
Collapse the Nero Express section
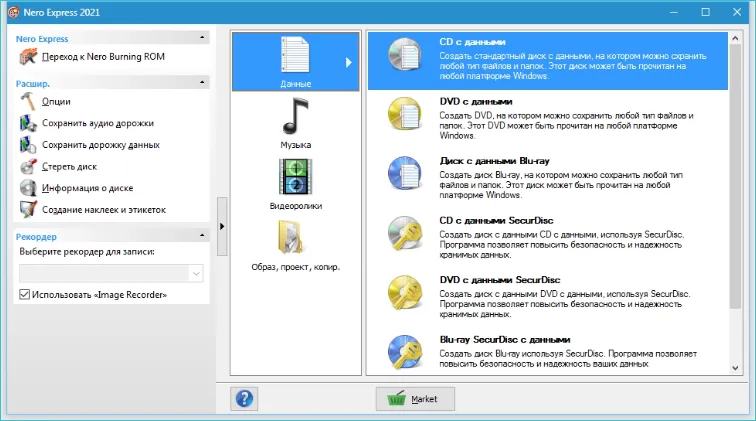pos(203,38)
